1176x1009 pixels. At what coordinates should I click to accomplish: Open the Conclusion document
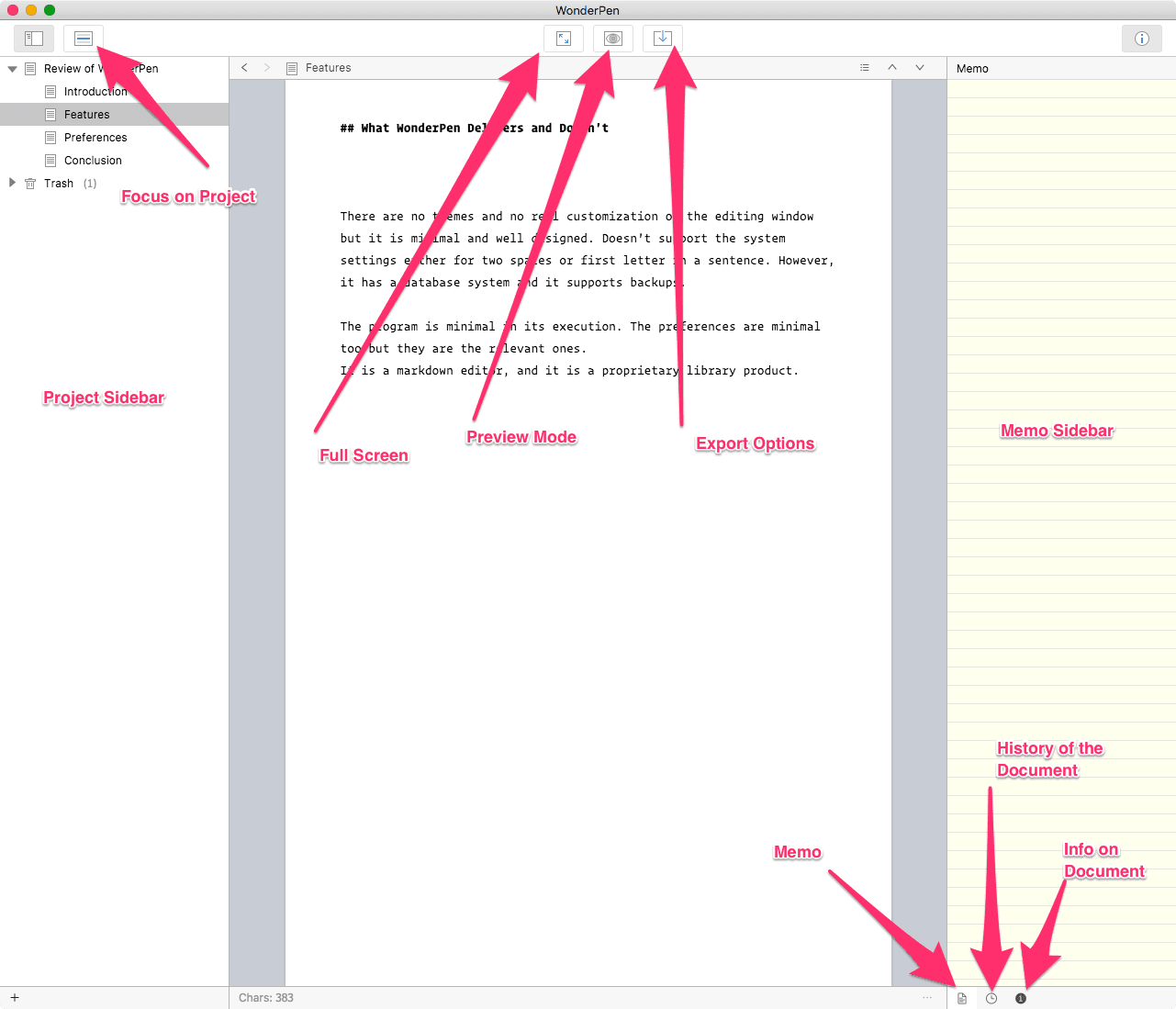coord(114,161)
